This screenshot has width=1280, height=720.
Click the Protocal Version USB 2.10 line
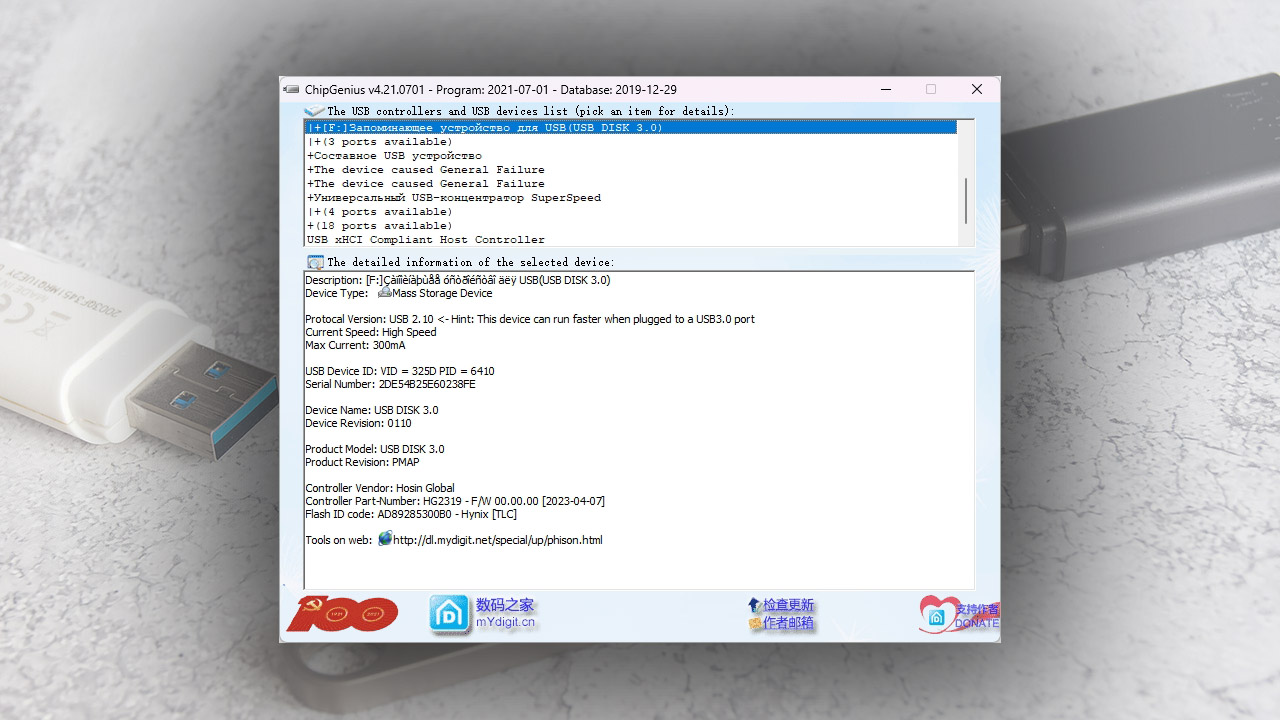pyautogui.click(x=530, y=319)
